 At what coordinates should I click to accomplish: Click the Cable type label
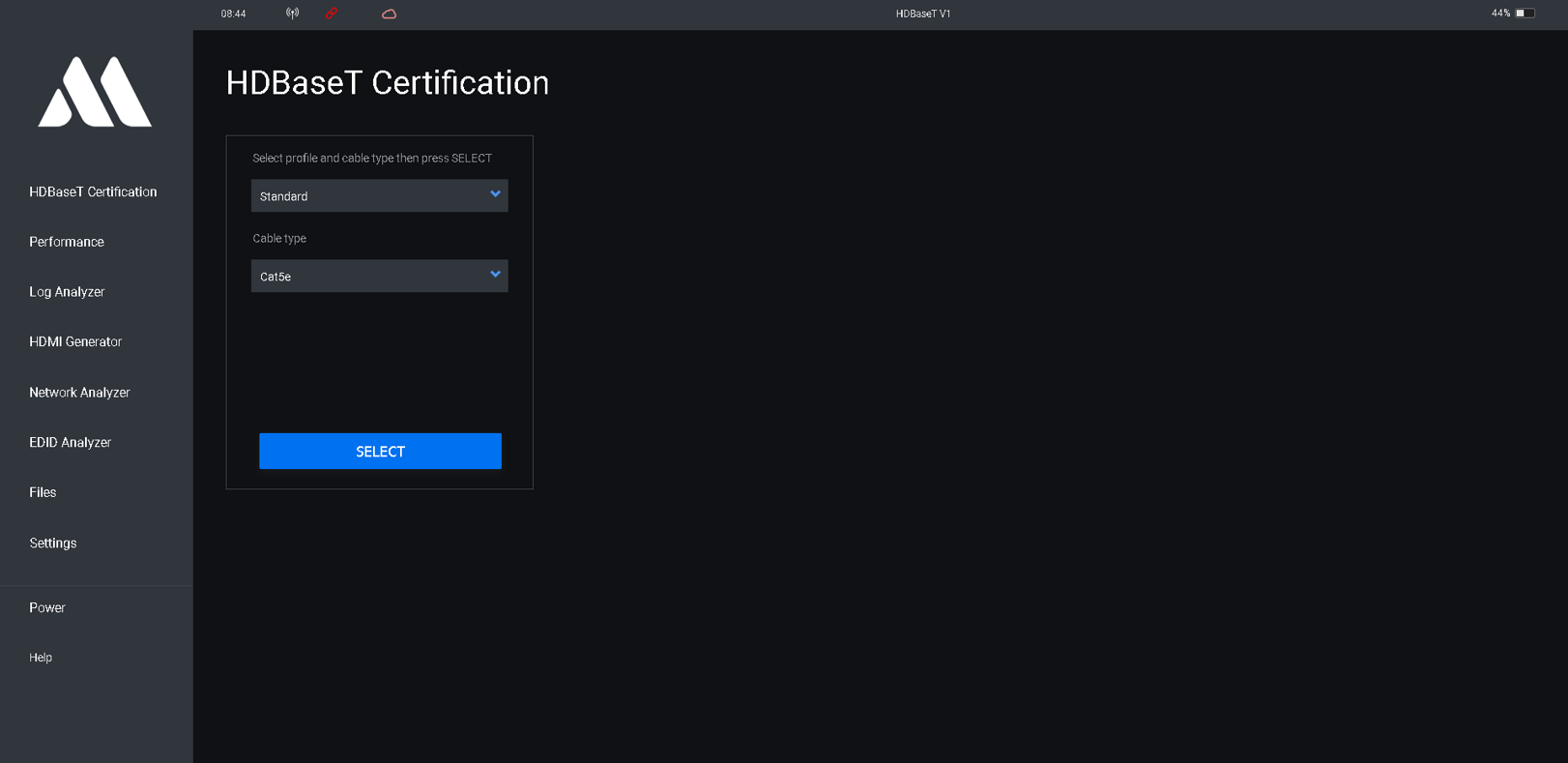[279, 238]
